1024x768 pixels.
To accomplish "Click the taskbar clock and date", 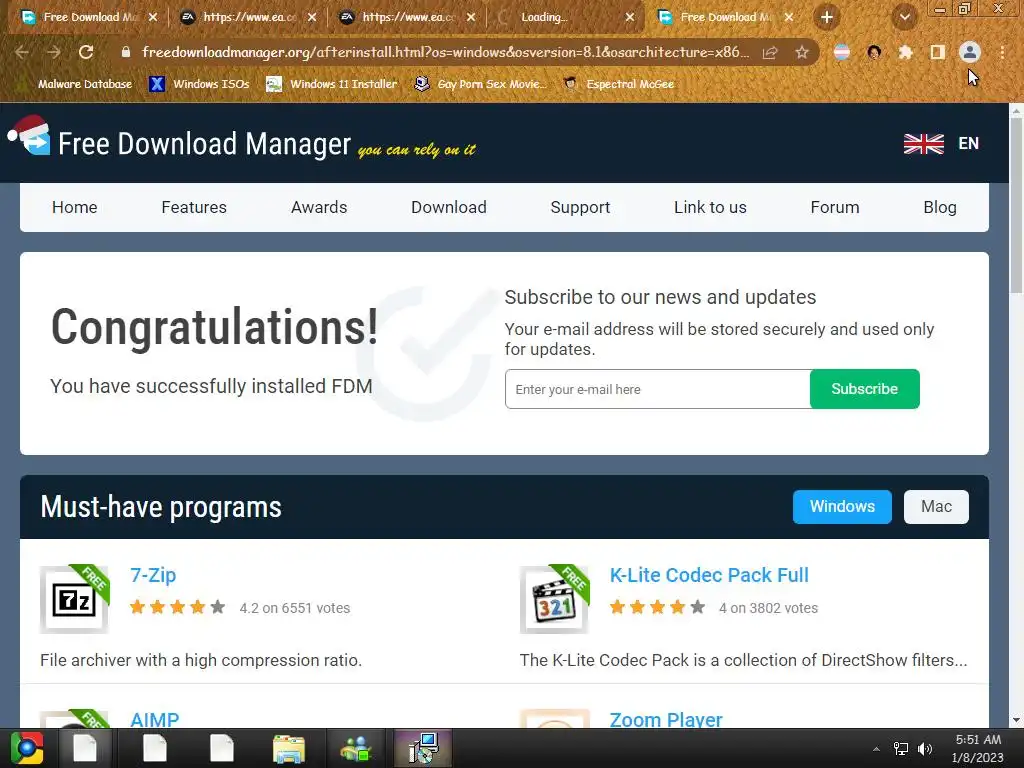I will [978, 748].
